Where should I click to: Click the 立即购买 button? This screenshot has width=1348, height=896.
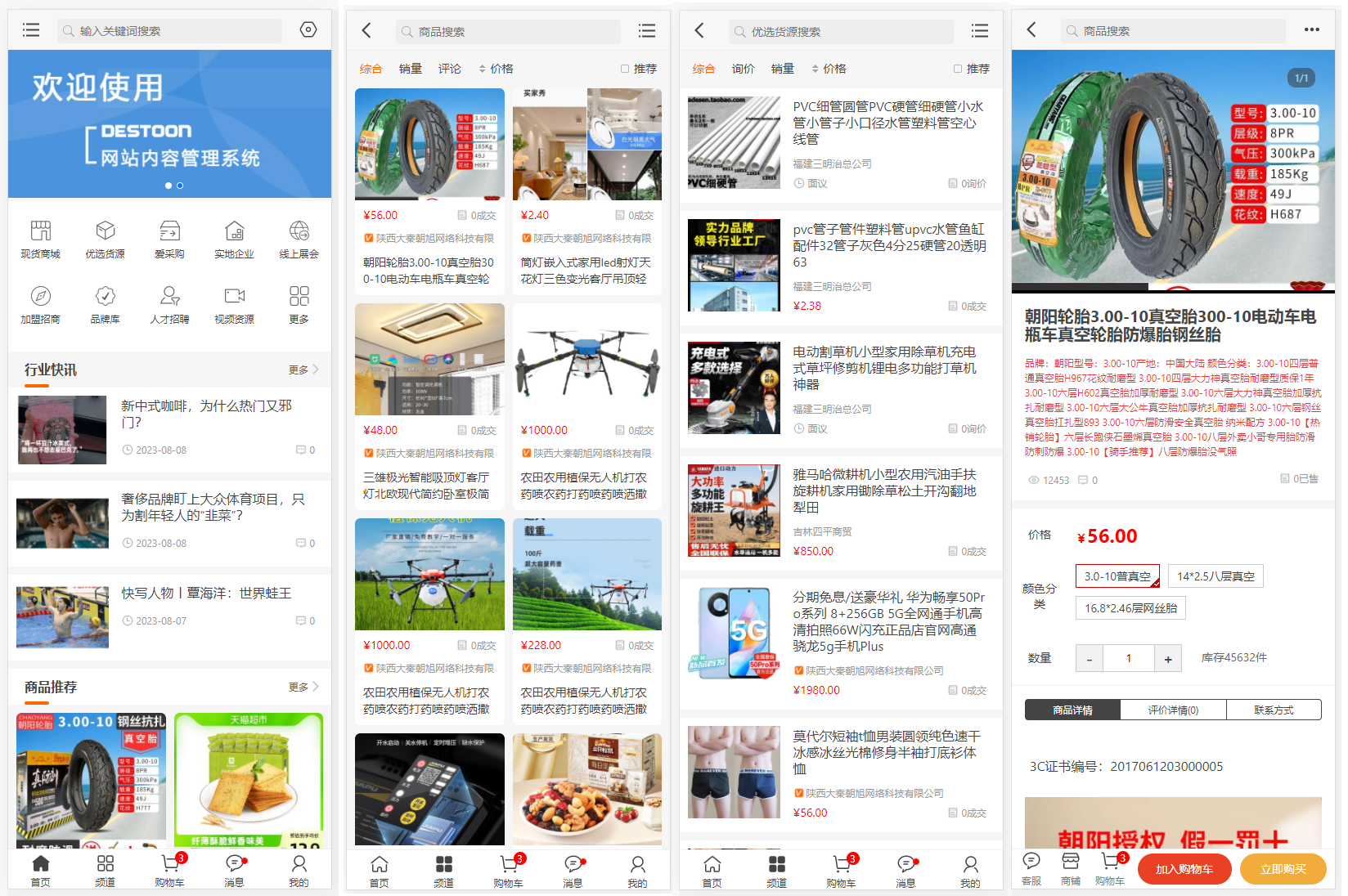click(x=1283, y=869)
